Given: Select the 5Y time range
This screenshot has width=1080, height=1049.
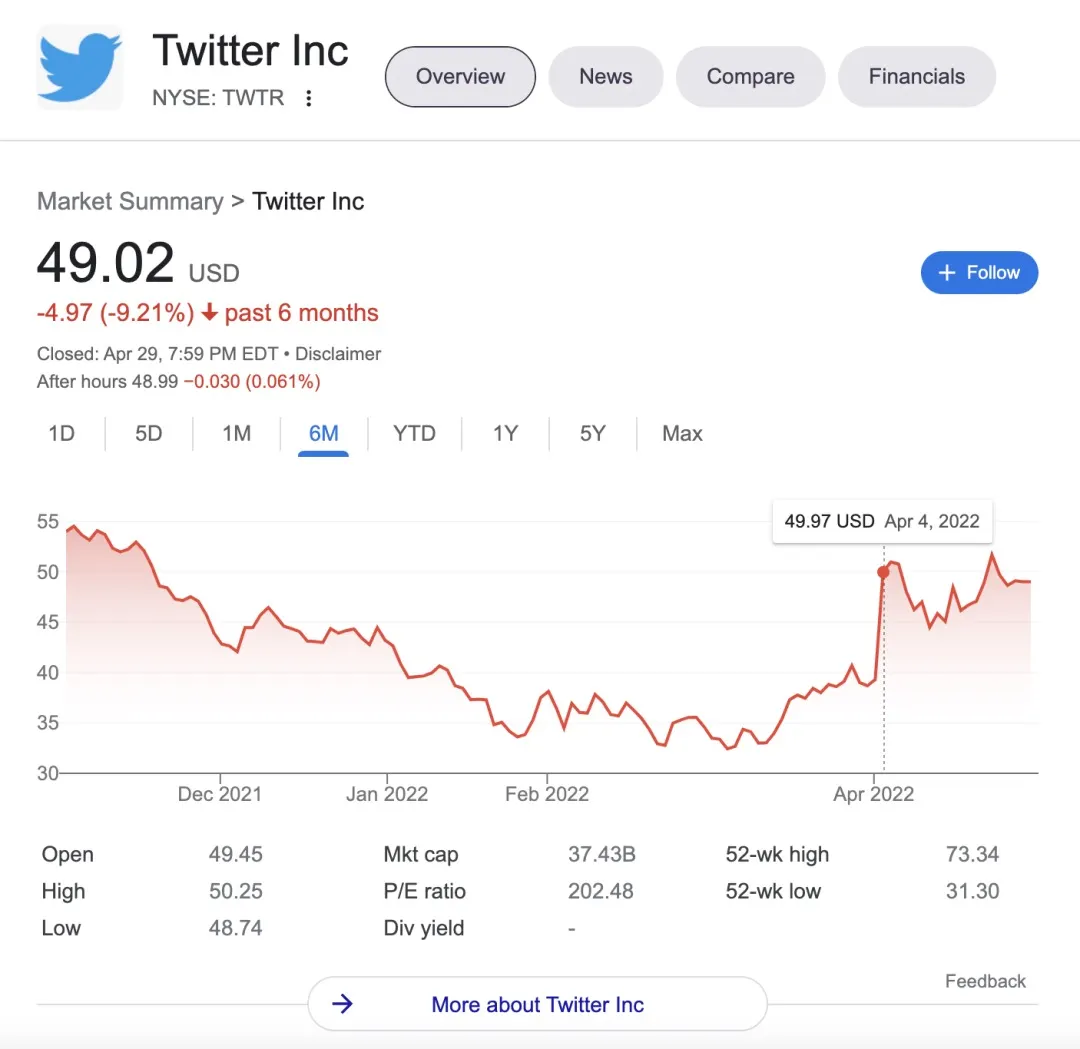Looking at the screenshot, I should 592,433.
